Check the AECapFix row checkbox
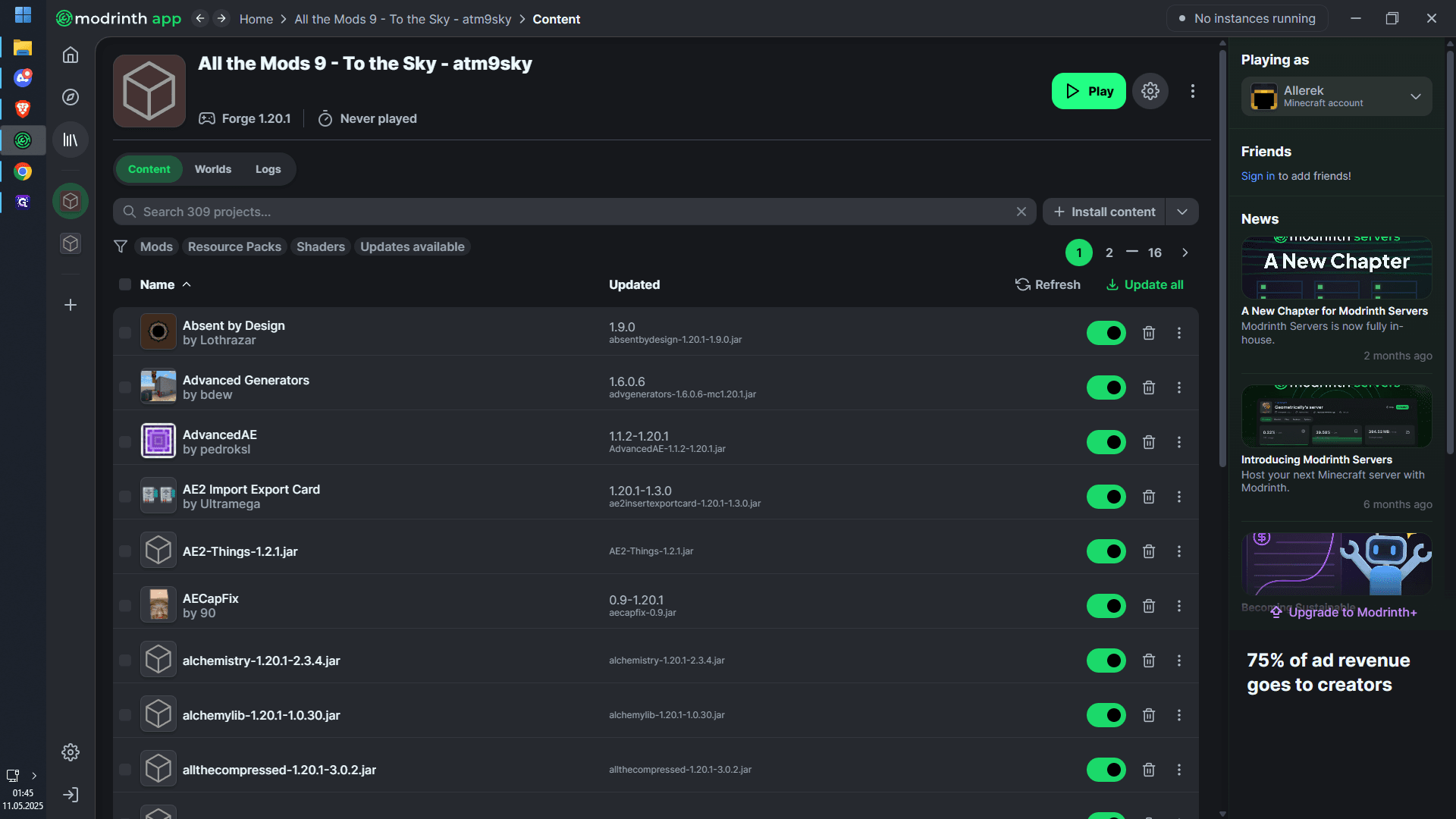This screenshot has width=1456, height=819. coord(125,606)
